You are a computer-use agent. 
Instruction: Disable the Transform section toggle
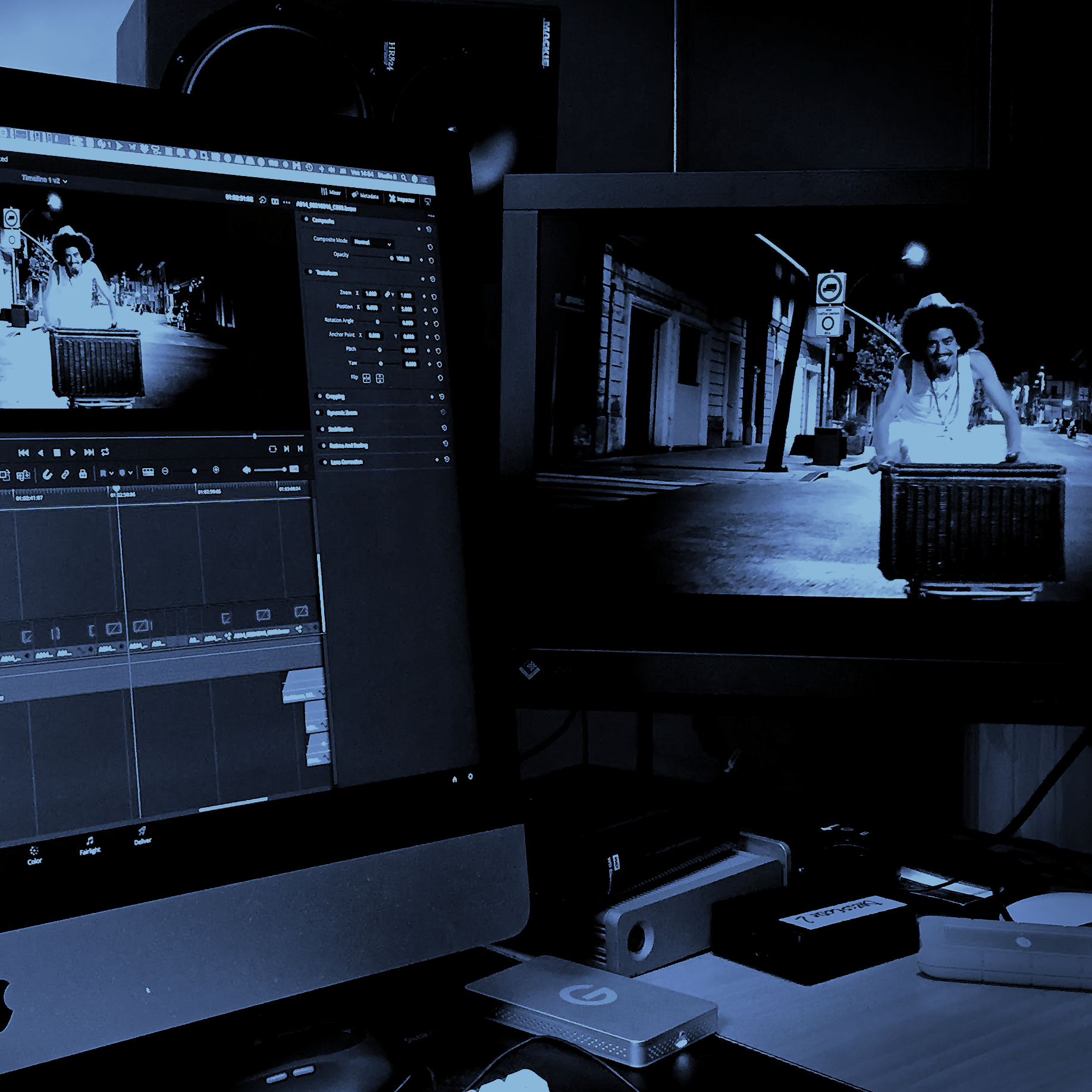click(310, 272)
